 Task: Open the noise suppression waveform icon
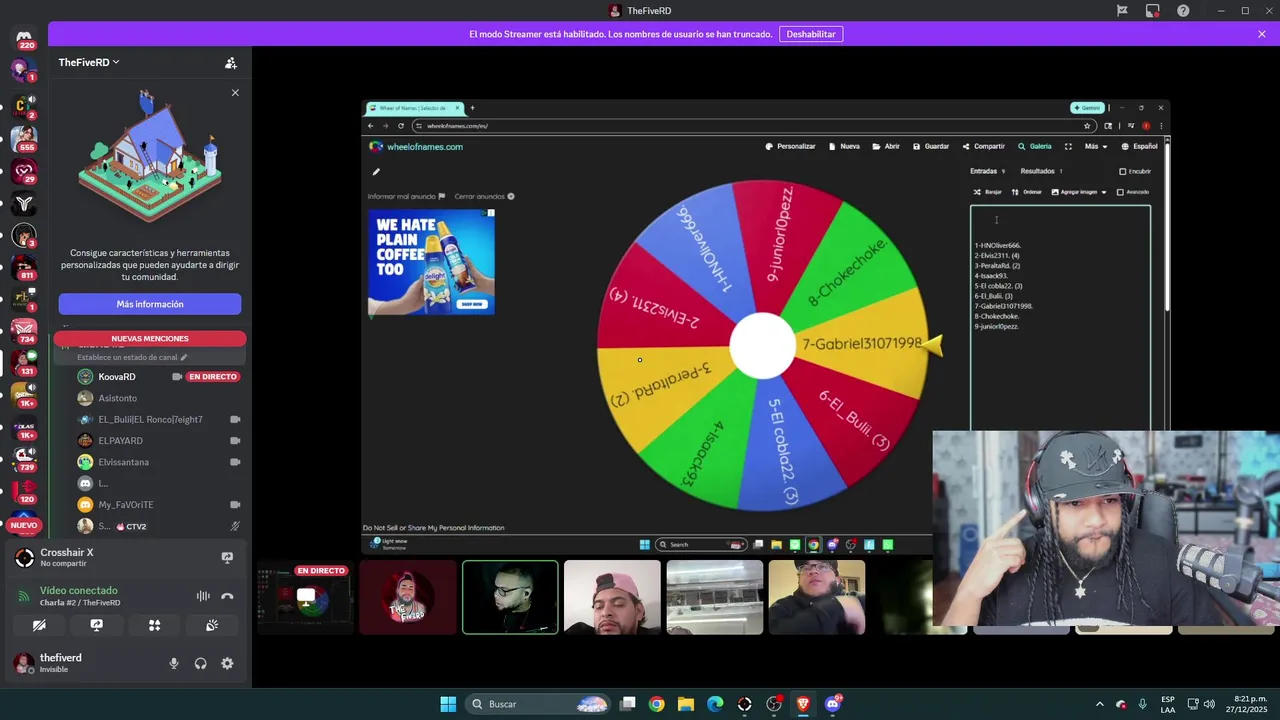pos(203,596)
